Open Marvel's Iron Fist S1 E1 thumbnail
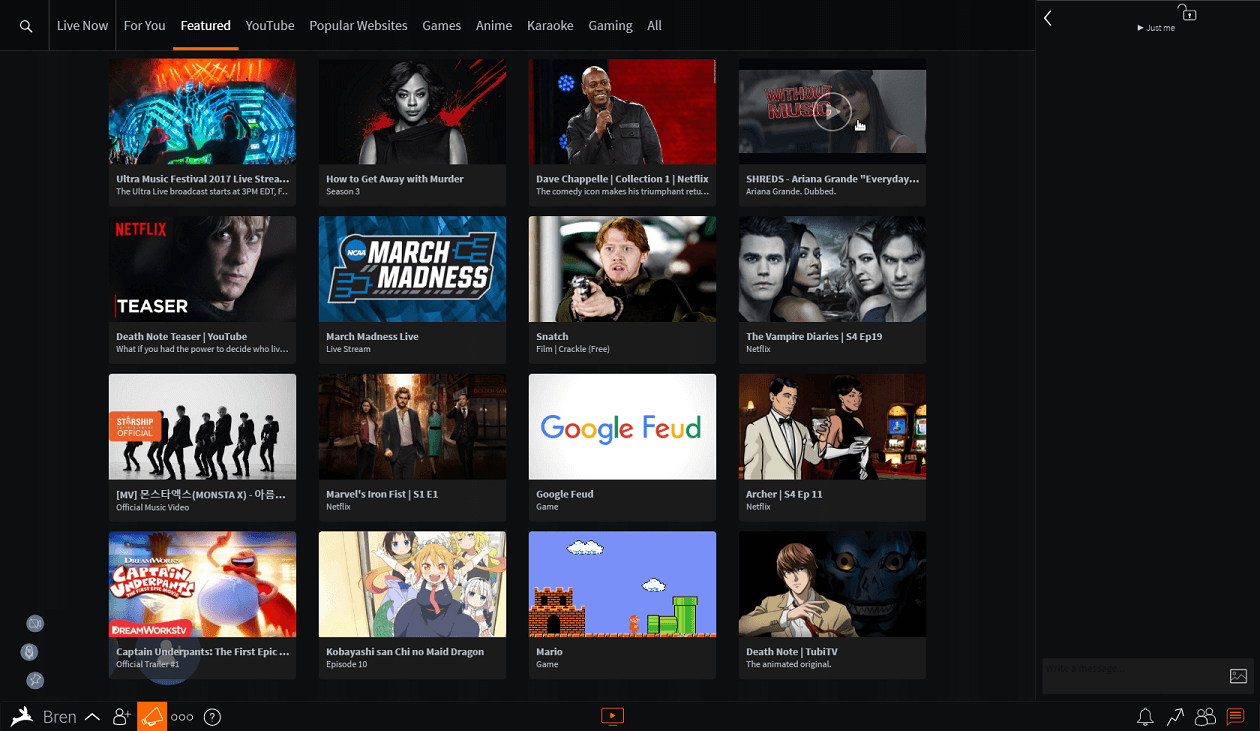1260x731 pixels. 412,427
